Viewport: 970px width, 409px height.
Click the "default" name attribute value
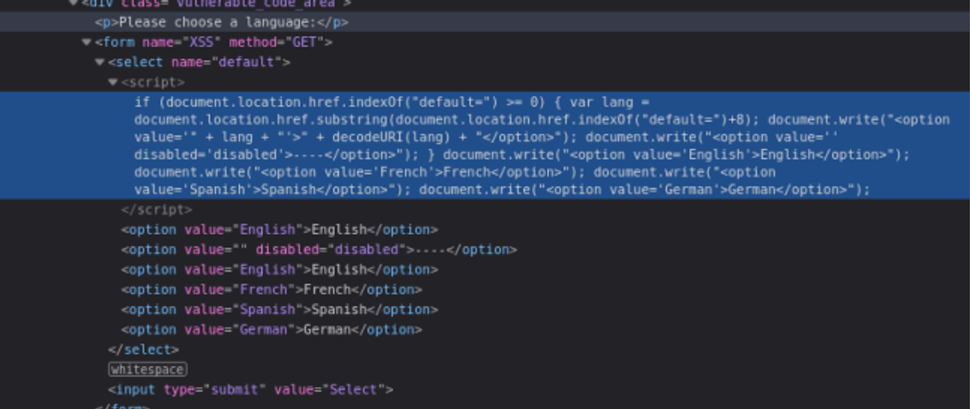tap(247, 62)
